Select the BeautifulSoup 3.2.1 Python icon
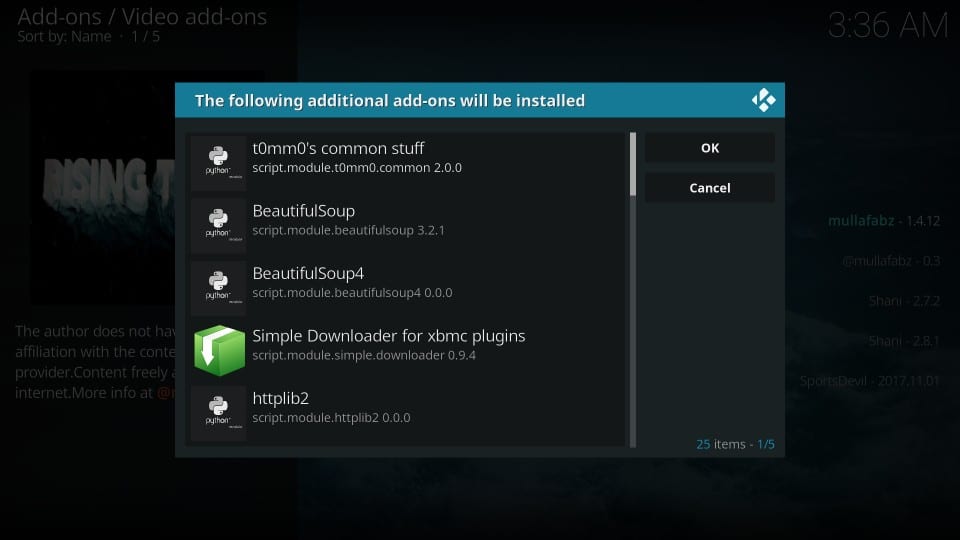The width and height of the screenshot is (960, 540). (219, 225)
